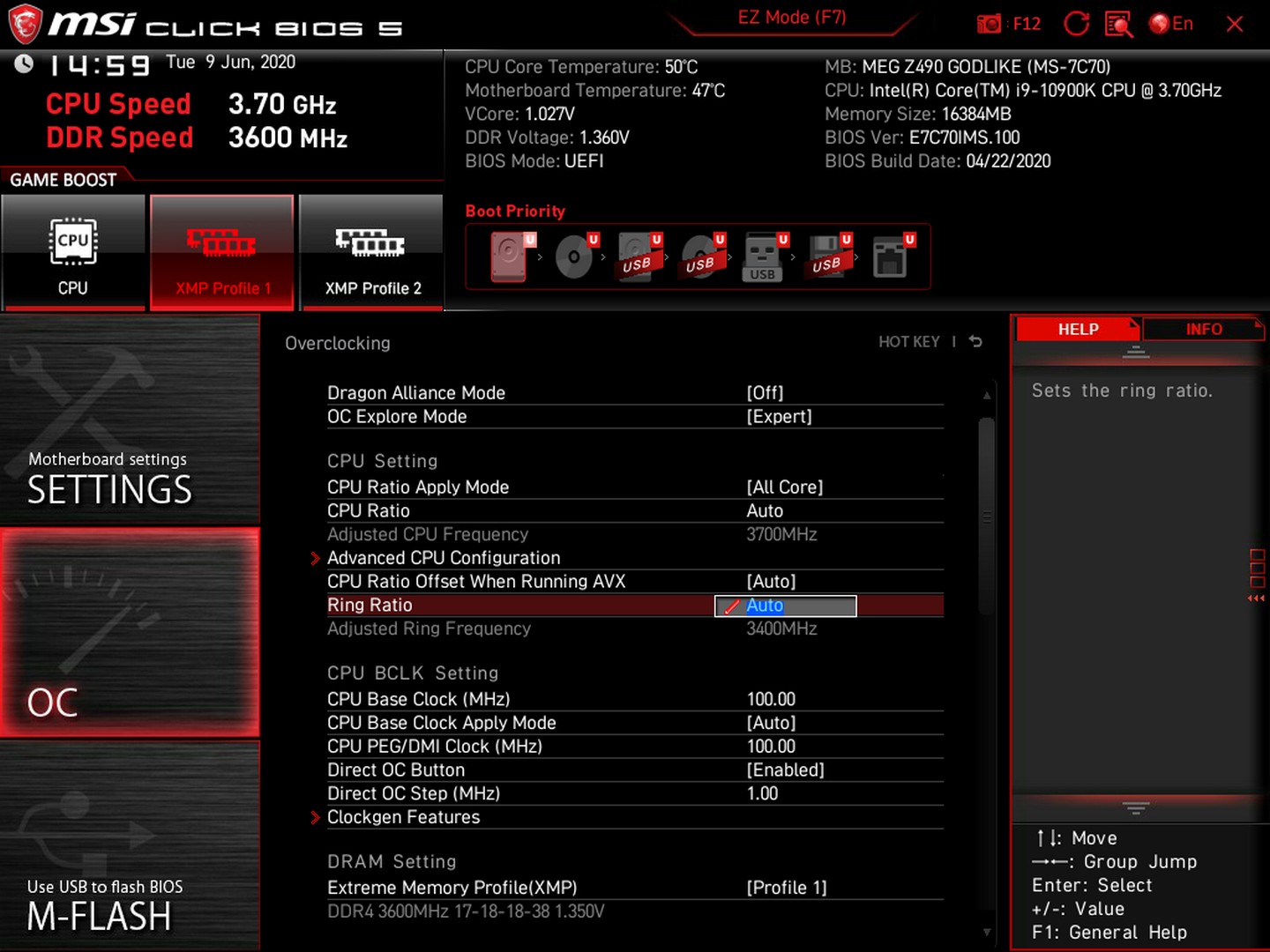The width and height of the screenshot is (1270, 952).
Task: Edit CPU Base Clock (MHz) value 100.00
Action: coord(771,699)
